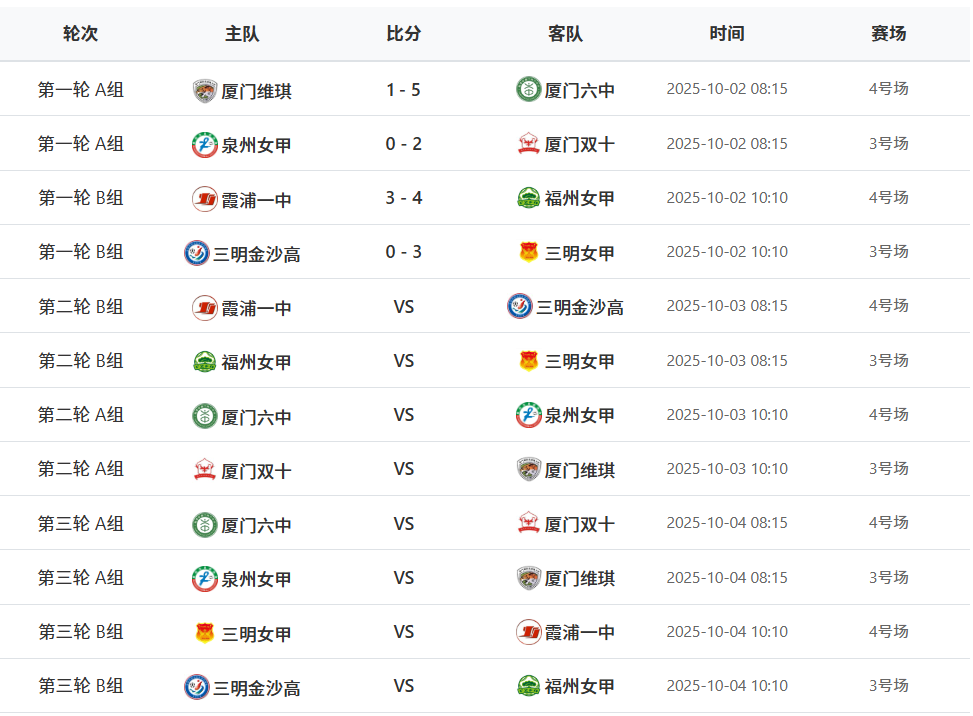Select the 泉州女甲 logo in the 0 - 2 match
The width and height of the screenshot is (973, 716).
tap(205, 145)
